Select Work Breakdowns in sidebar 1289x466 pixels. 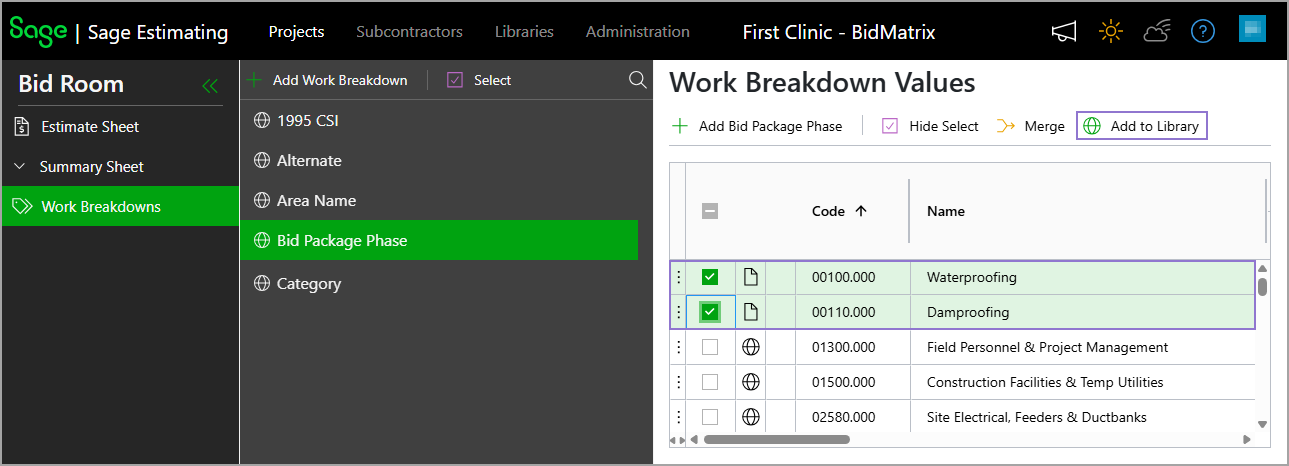click(x=120, y=207)
